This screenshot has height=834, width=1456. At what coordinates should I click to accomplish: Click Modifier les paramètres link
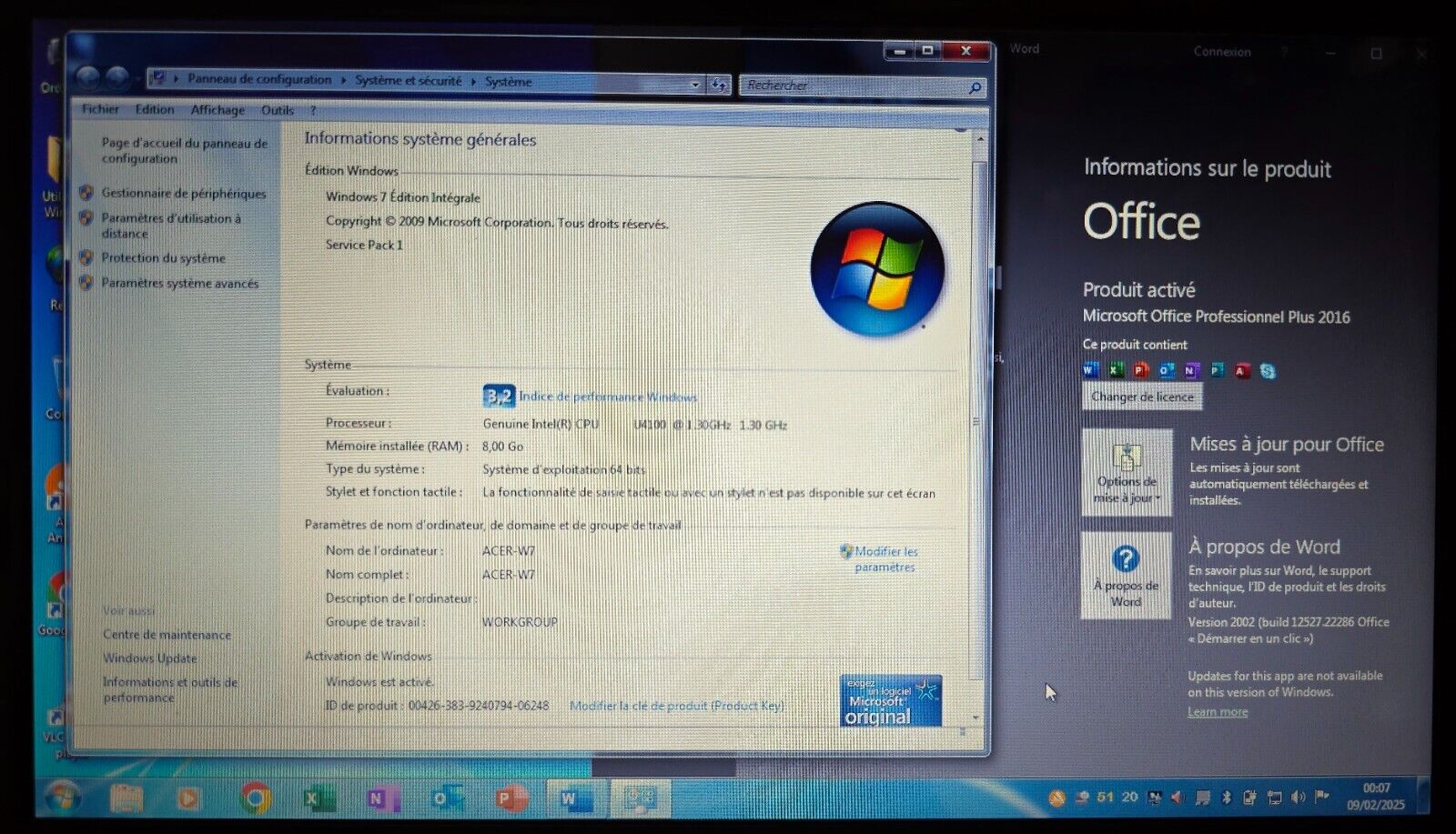tap(885, 558)
